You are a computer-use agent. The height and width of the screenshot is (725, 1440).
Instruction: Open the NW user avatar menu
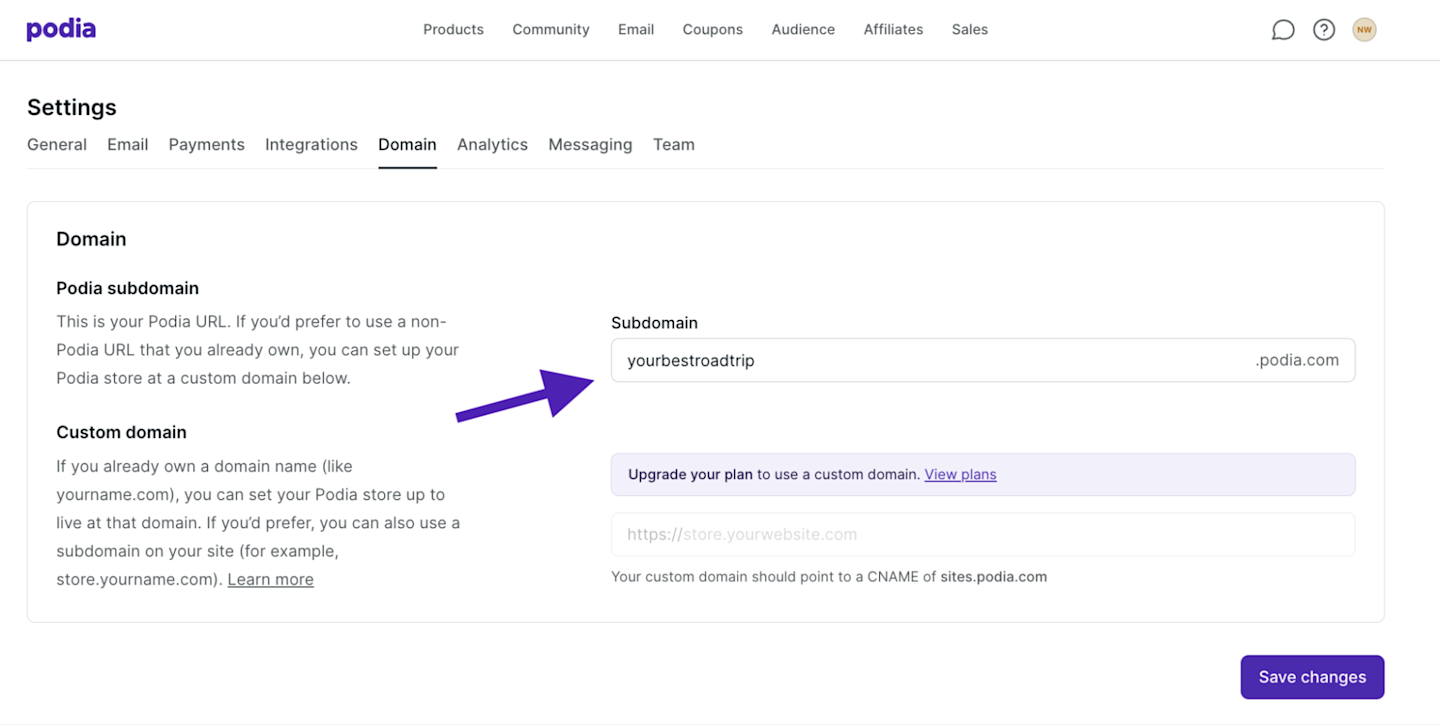(1364, 30)
